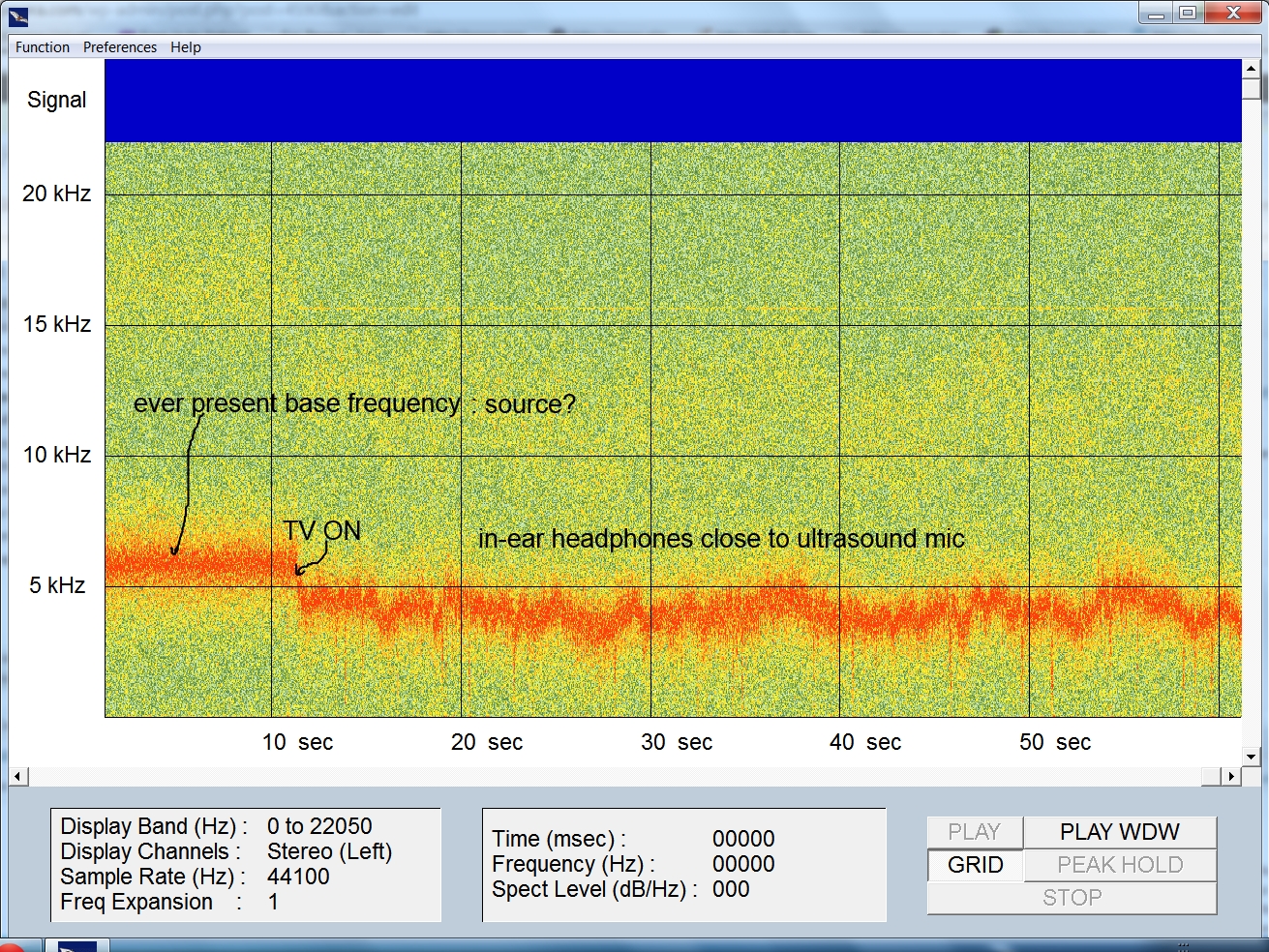This screenshot has height=952, width=1269.
Task: Click the vertical scrollbar down arrow
Action: [x=1251, y=757]
